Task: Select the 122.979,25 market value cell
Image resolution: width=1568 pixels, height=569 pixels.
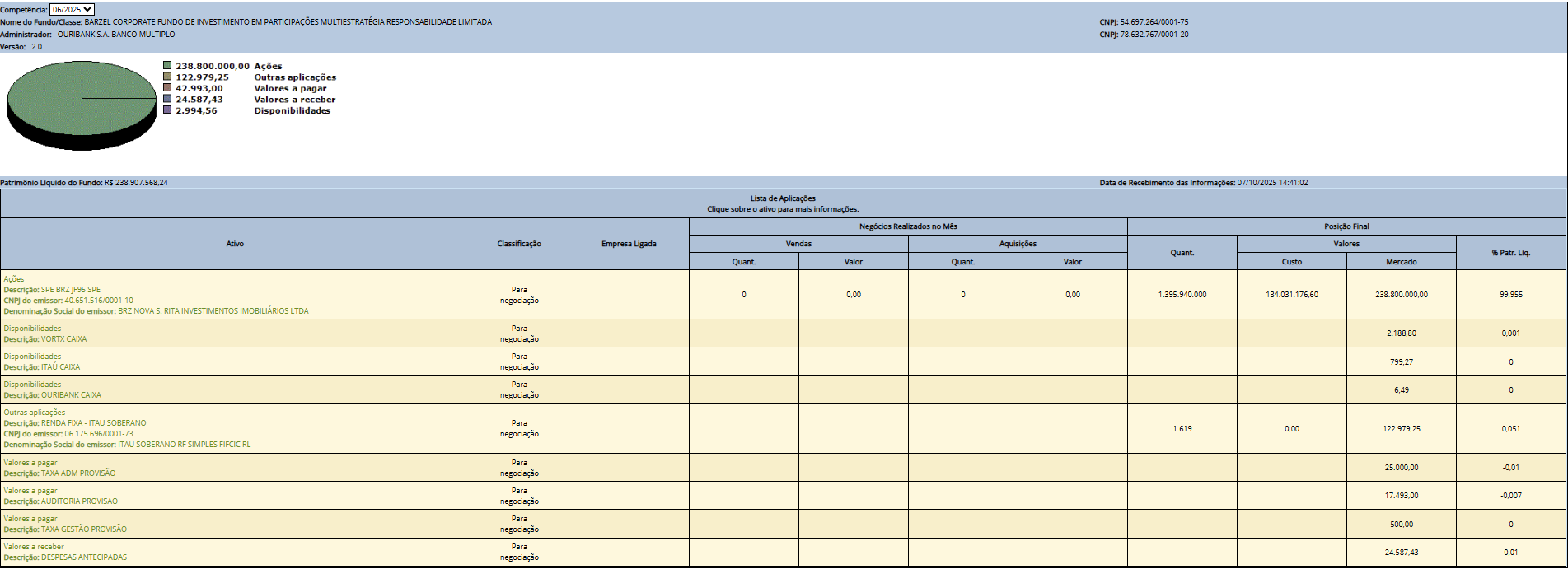Action: point(1402,428)
